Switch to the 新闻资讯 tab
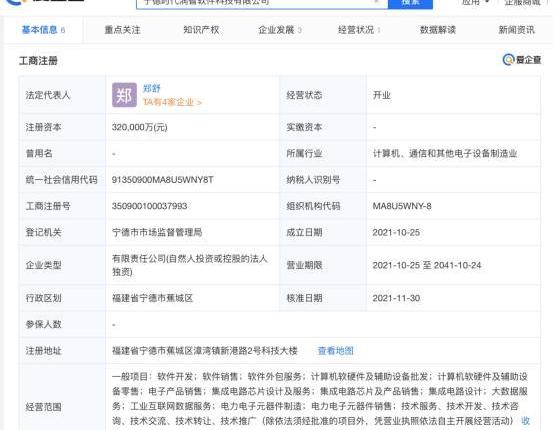 coord(516,30)
